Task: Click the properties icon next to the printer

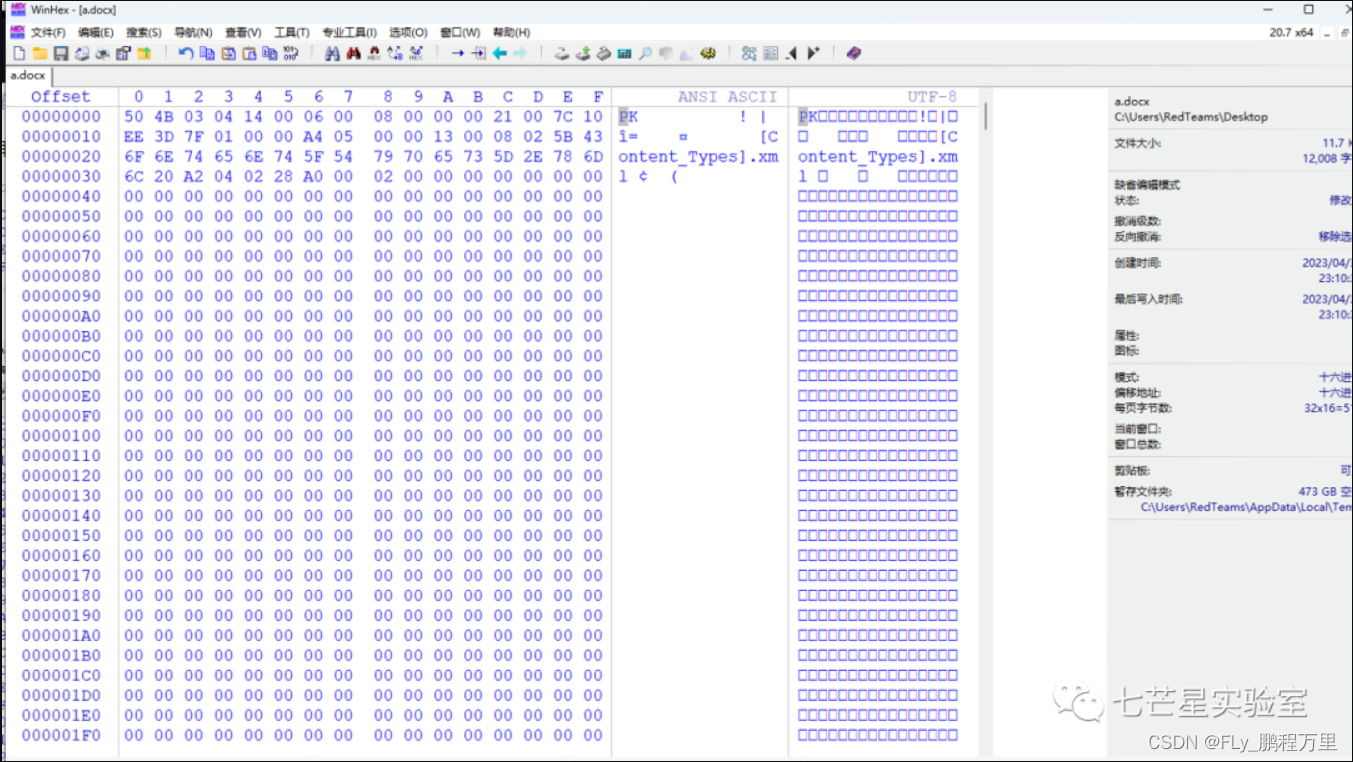Action: 124,53
